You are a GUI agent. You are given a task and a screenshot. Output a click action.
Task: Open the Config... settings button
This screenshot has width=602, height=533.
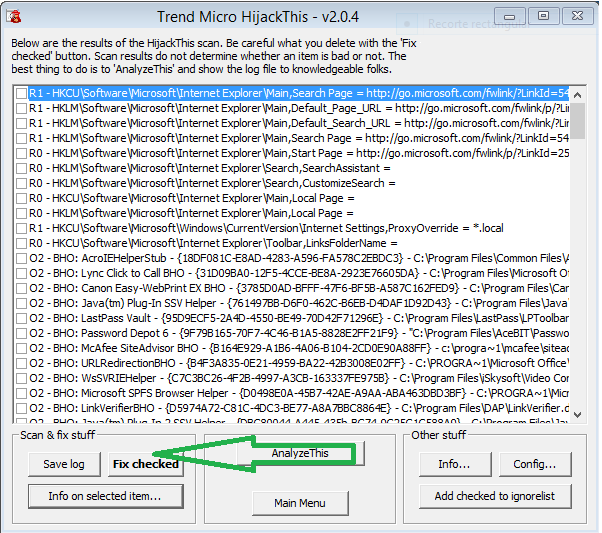pos(535,464)
